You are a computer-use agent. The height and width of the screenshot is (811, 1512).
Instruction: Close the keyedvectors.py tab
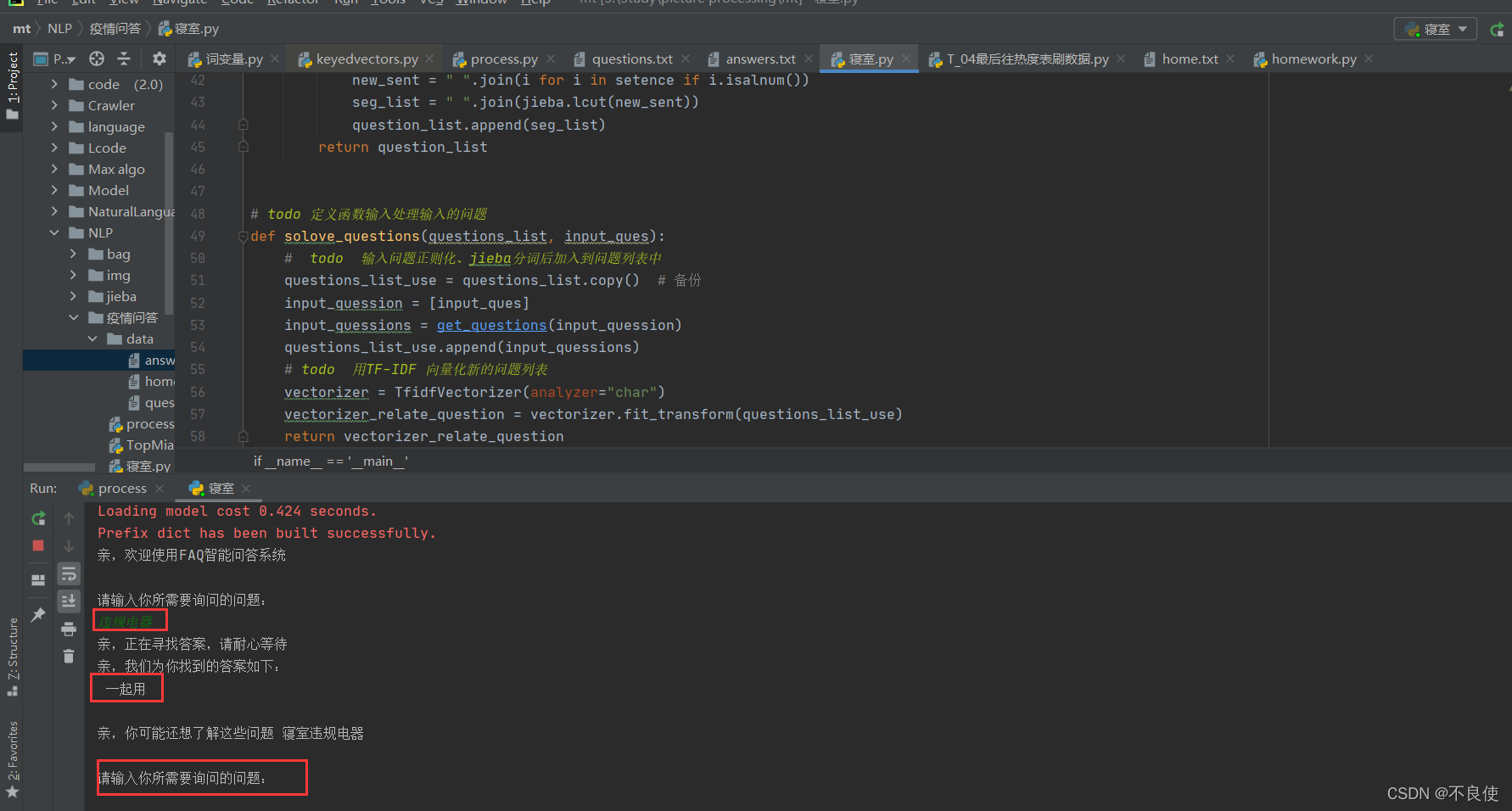429,59
